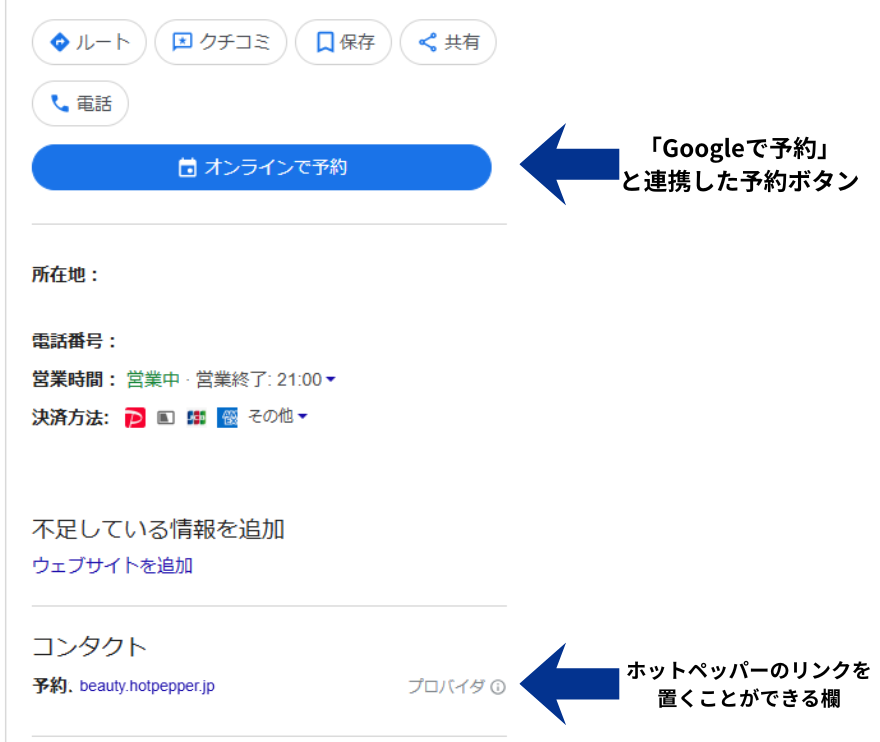This screenshot has height=742, width=880.
Task: Click the コンタクト section heading
Action: coord(89,646)
